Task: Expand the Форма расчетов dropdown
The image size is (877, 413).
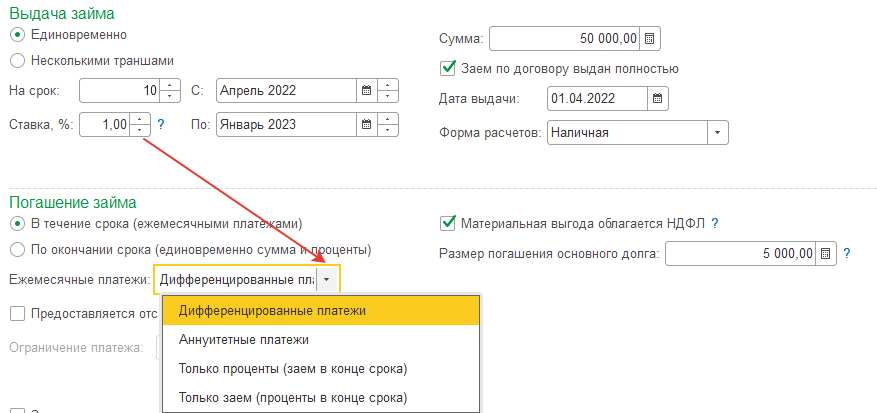Action: [x=718, y=132]
